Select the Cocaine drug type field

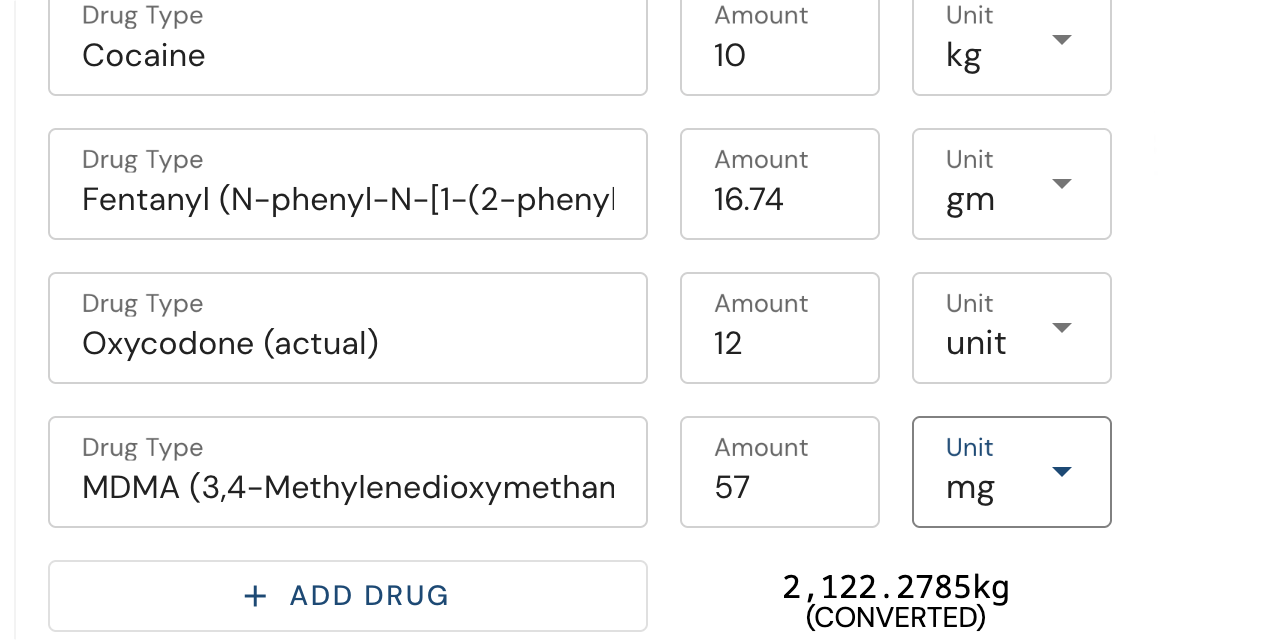pyautogui.click(x=348, y=47)
